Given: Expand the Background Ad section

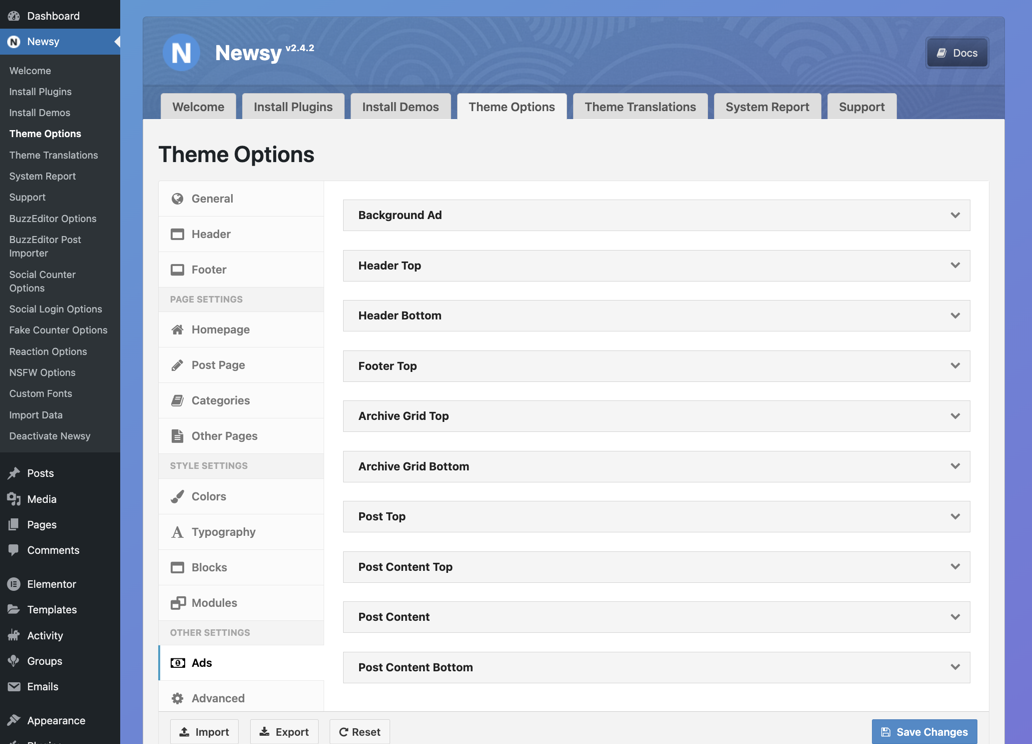Looking at the screenshot, I should [656, 215].
